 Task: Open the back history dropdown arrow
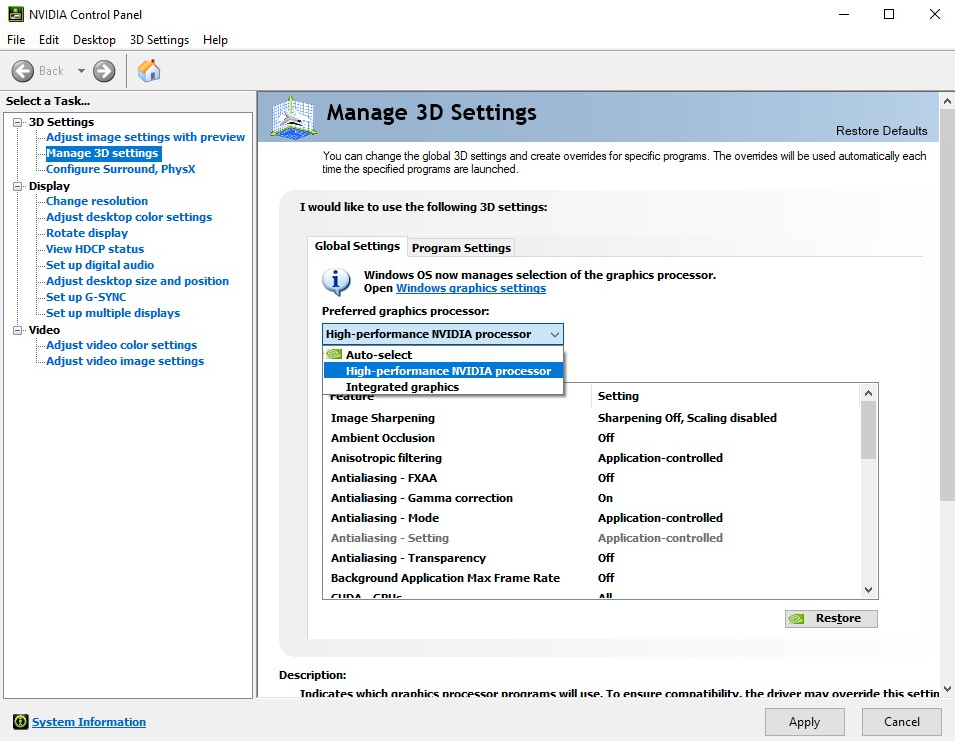[81, 71]
